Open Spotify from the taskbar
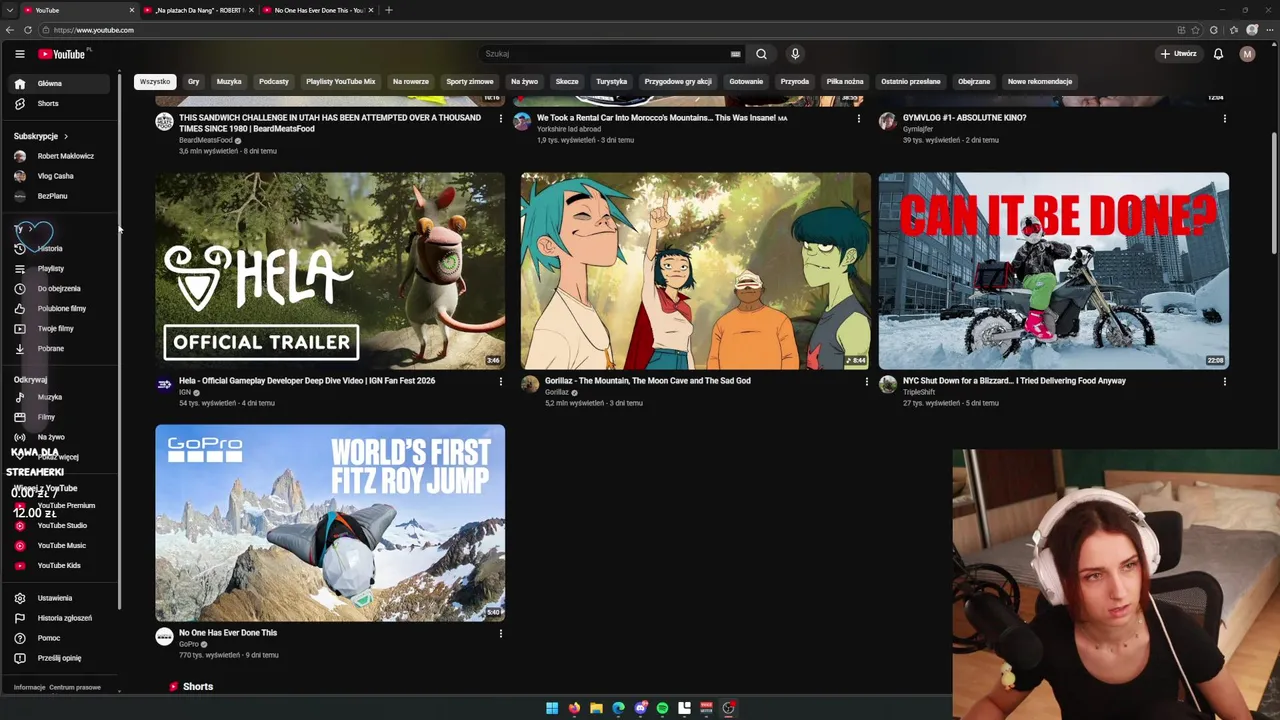 [x=662, y=708]
